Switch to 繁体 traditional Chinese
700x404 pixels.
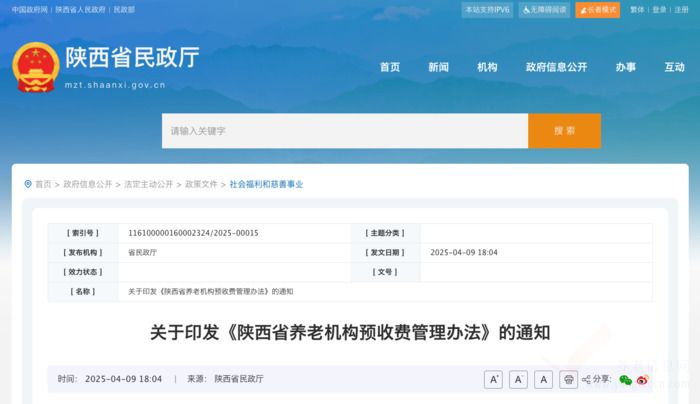coord(637,10)
